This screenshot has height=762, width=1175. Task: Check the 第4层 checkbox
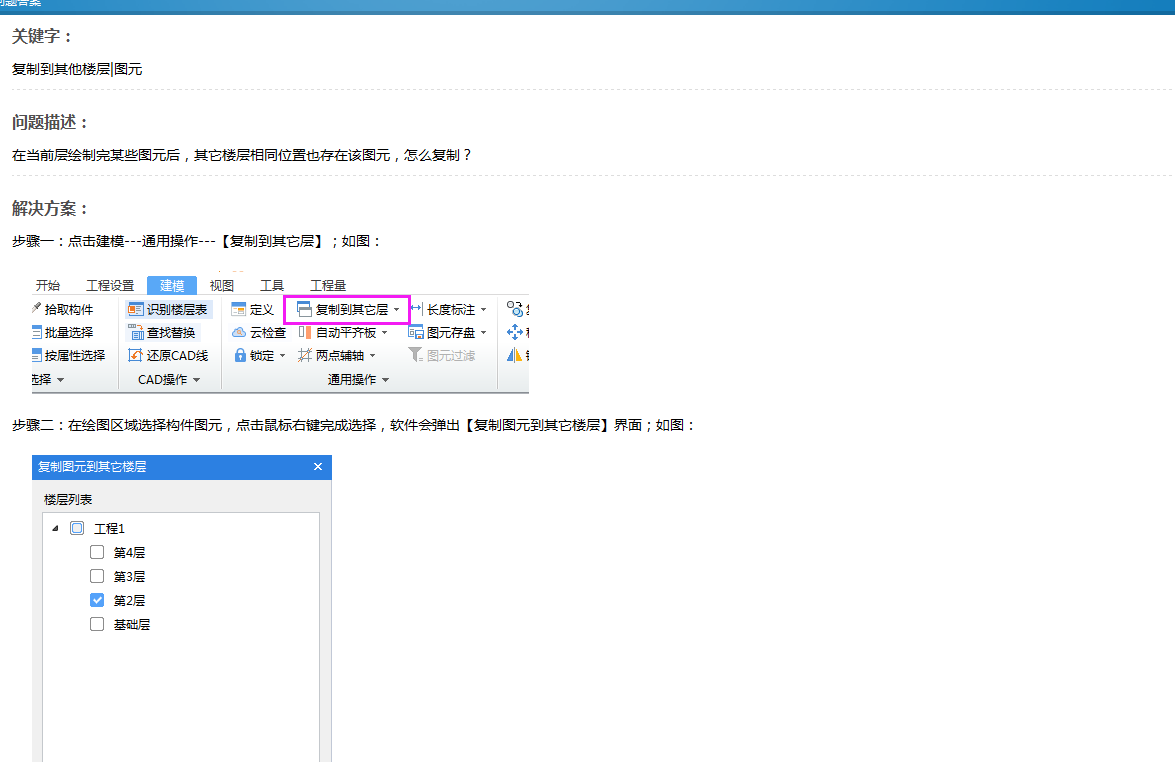[x=97, y=552]
